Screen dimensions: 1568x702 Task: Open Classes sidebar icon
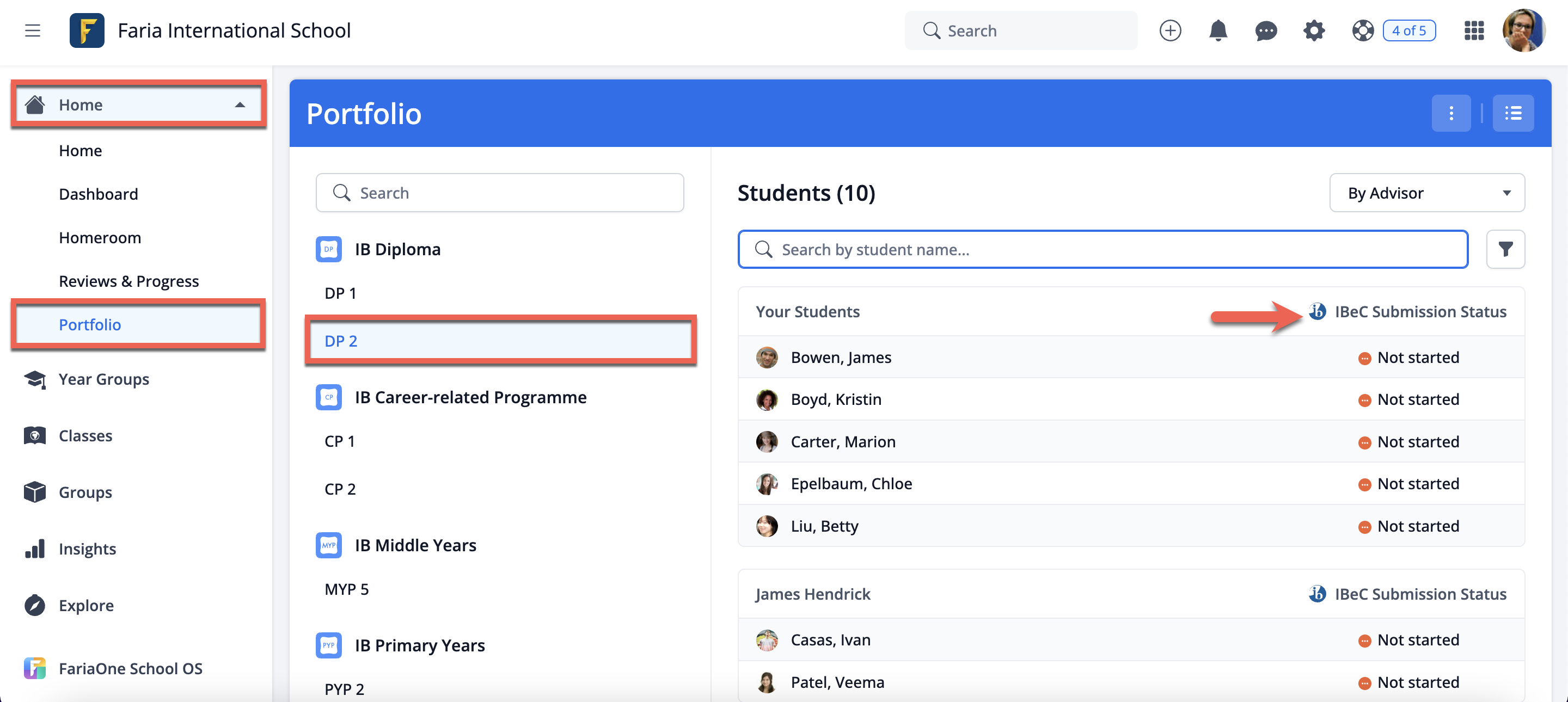(x=35, y=435)
